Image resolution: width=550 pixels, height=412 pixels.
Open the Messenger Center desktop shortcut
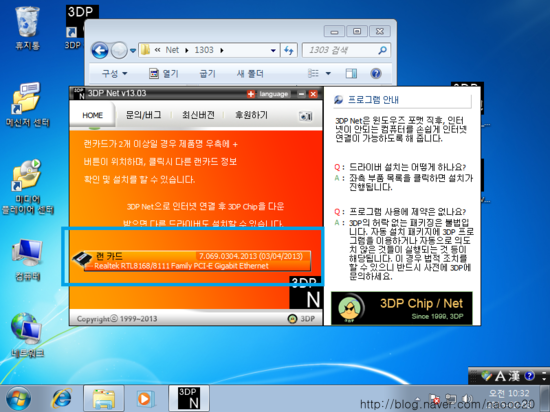point(27,104)
